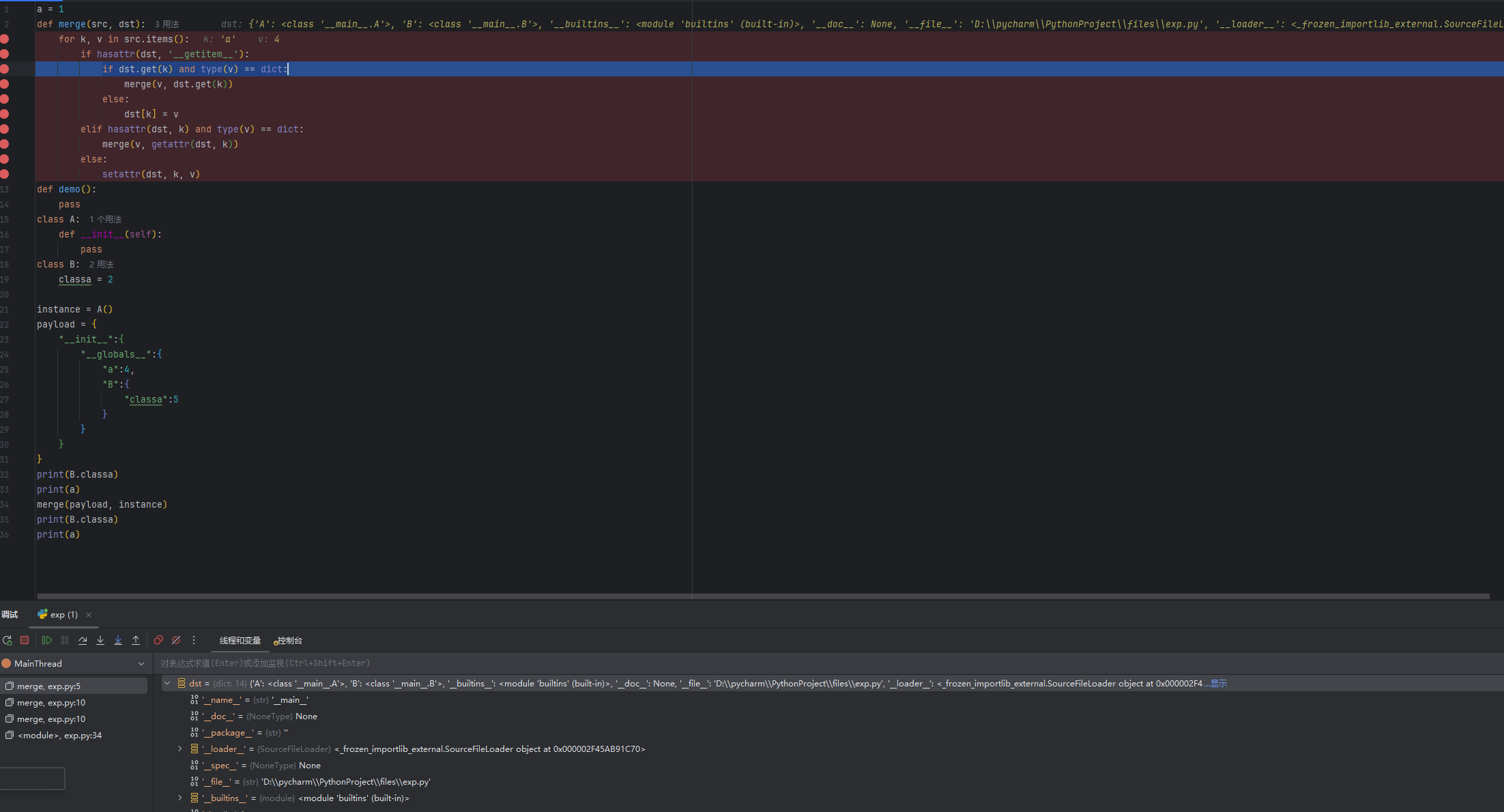Toggle the Mute Breakpoints button
This screenshot has width=1504, height=812.
176,640
